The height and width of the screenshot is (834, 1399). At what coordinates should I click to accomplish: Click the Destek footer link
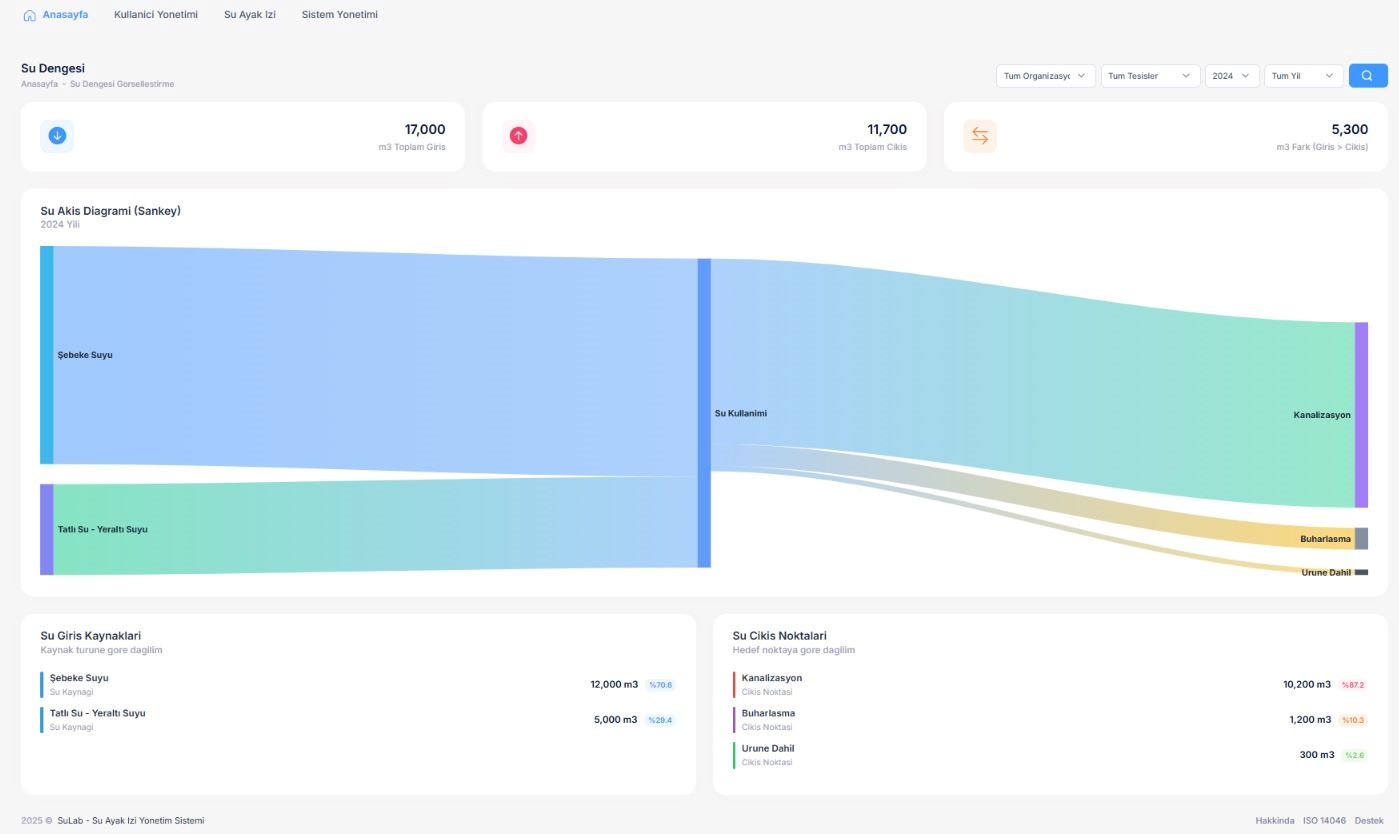(1369, 821)
